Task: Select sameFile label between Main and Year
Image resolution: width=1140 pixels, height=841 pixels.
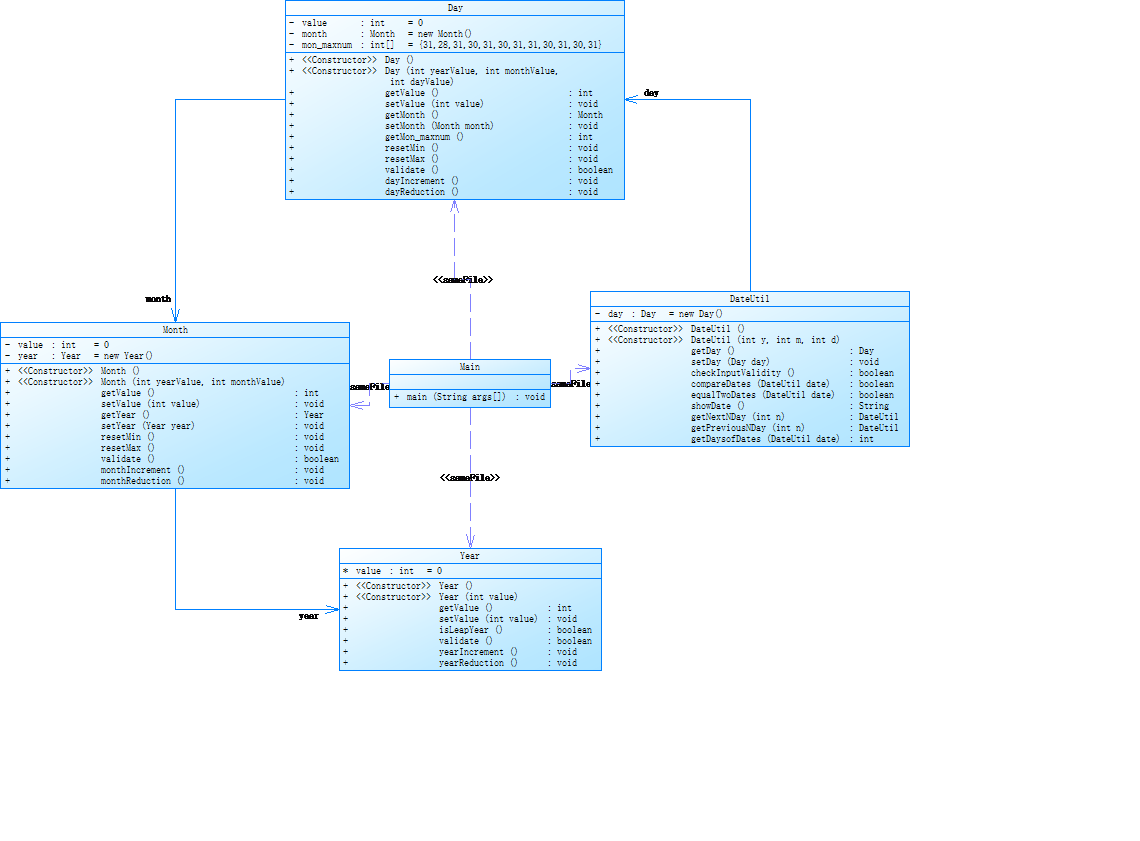Action: (x=470, y=478)
